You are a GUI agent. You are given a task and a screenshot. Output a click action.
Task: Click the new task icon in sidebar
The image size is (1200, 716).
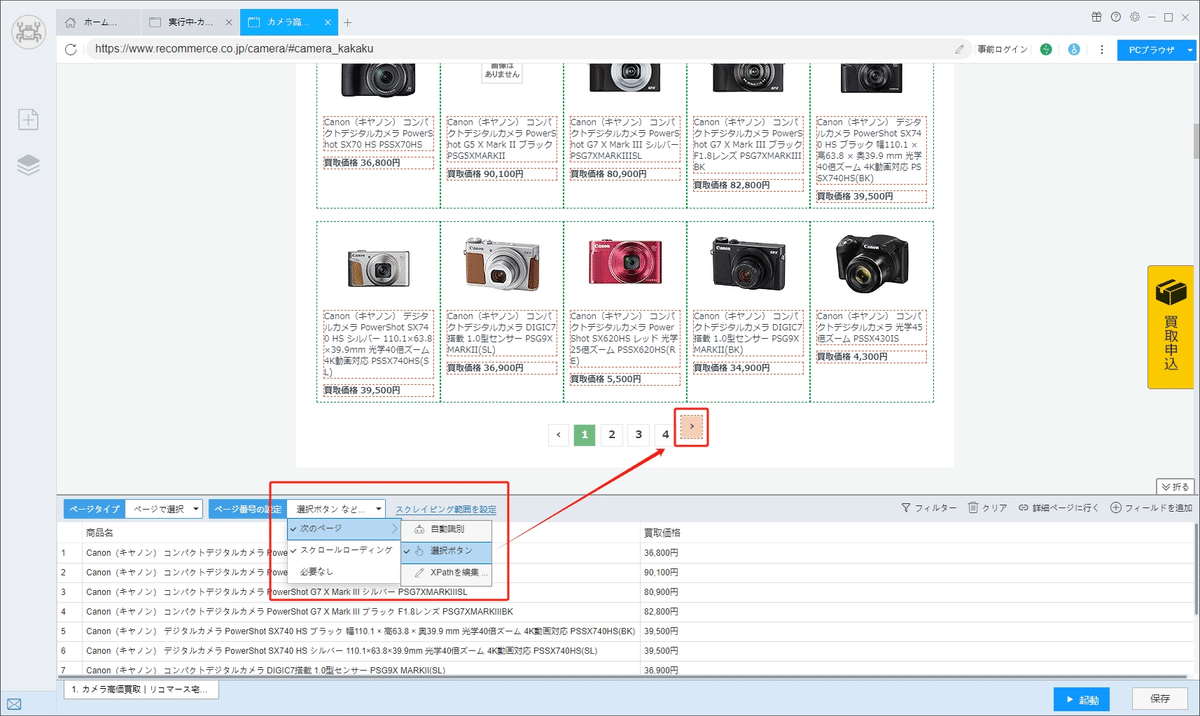pos(29,120)
